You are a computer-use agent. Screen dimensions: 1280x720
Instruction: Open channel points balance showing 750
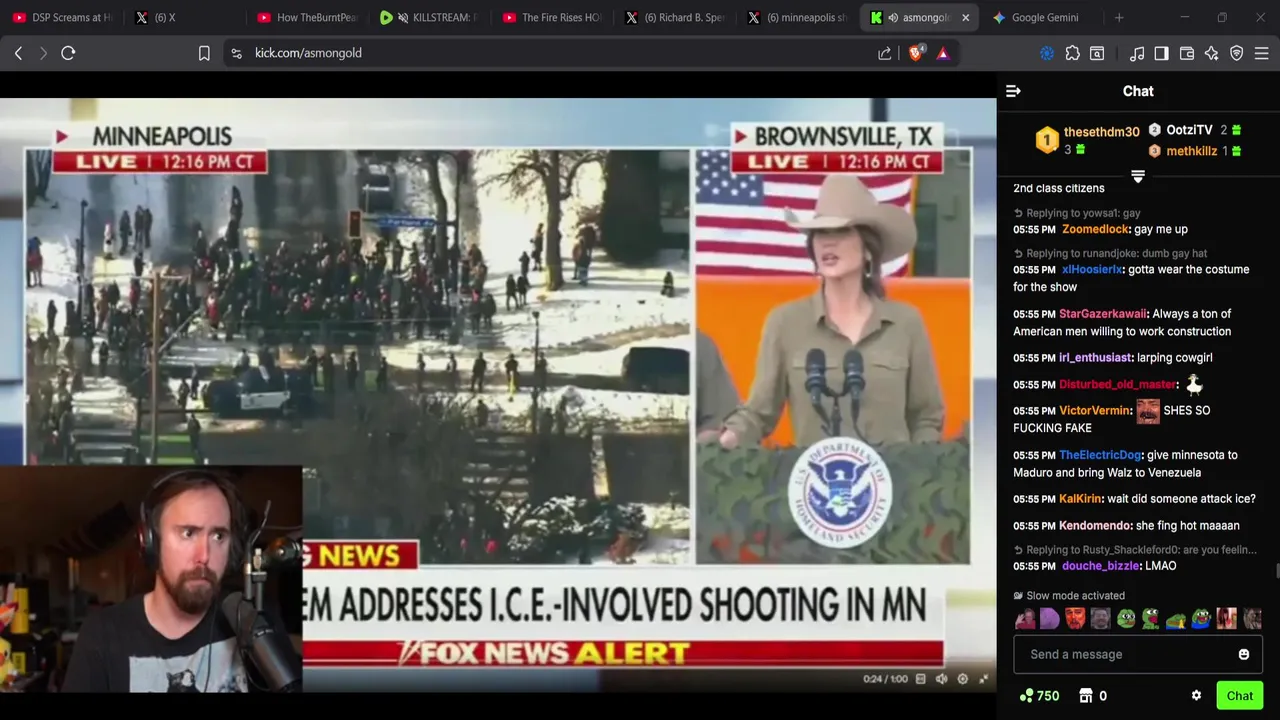(1039, 696)
